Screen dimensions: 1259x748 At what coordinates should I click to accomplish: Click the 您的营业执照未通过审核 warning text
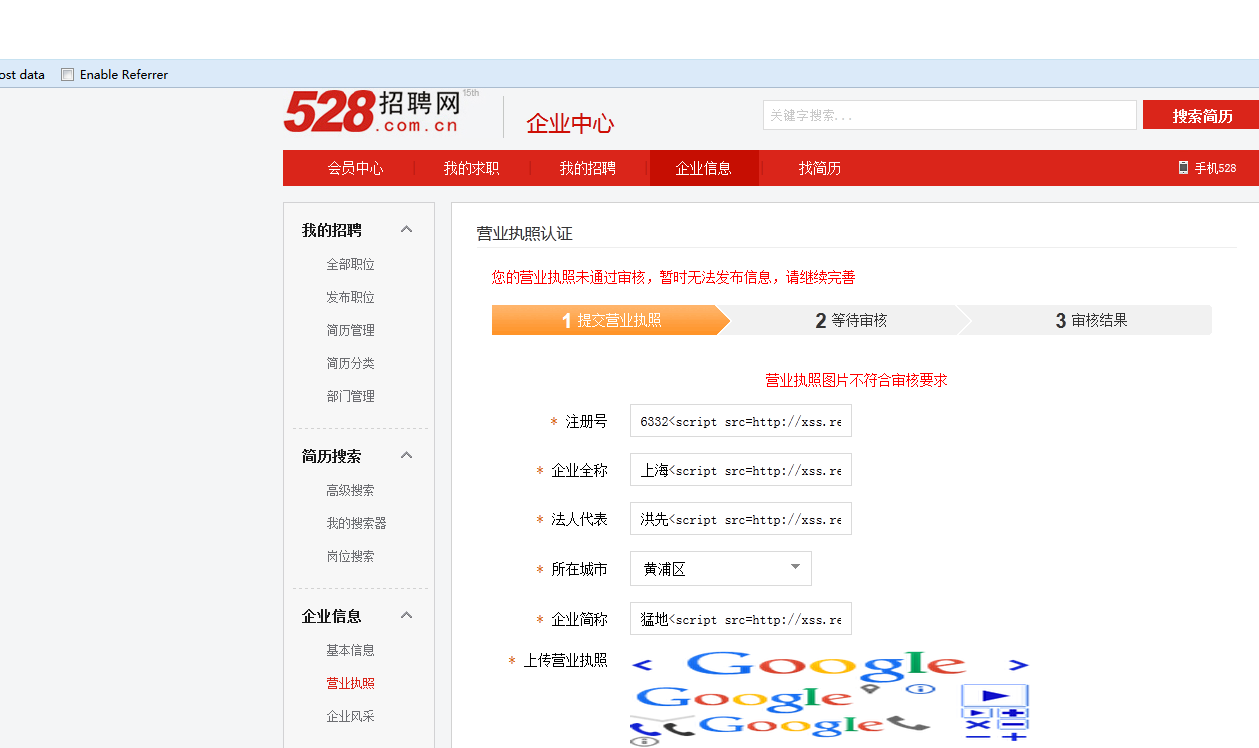click(673, 277)
